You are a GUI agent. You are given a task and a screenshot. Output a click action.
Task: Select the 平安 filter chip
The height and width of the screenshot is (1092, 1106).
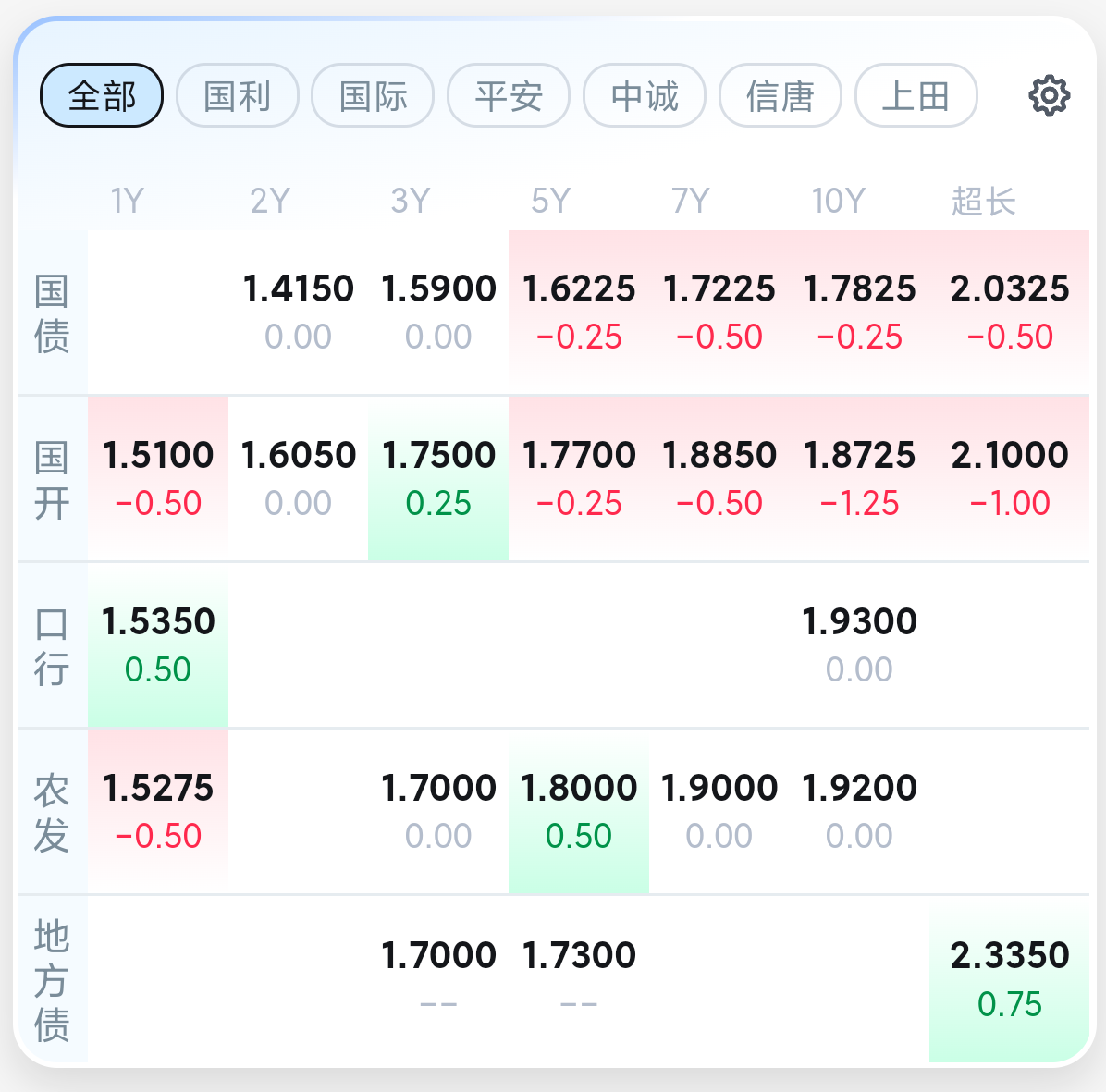pos(509,95)
